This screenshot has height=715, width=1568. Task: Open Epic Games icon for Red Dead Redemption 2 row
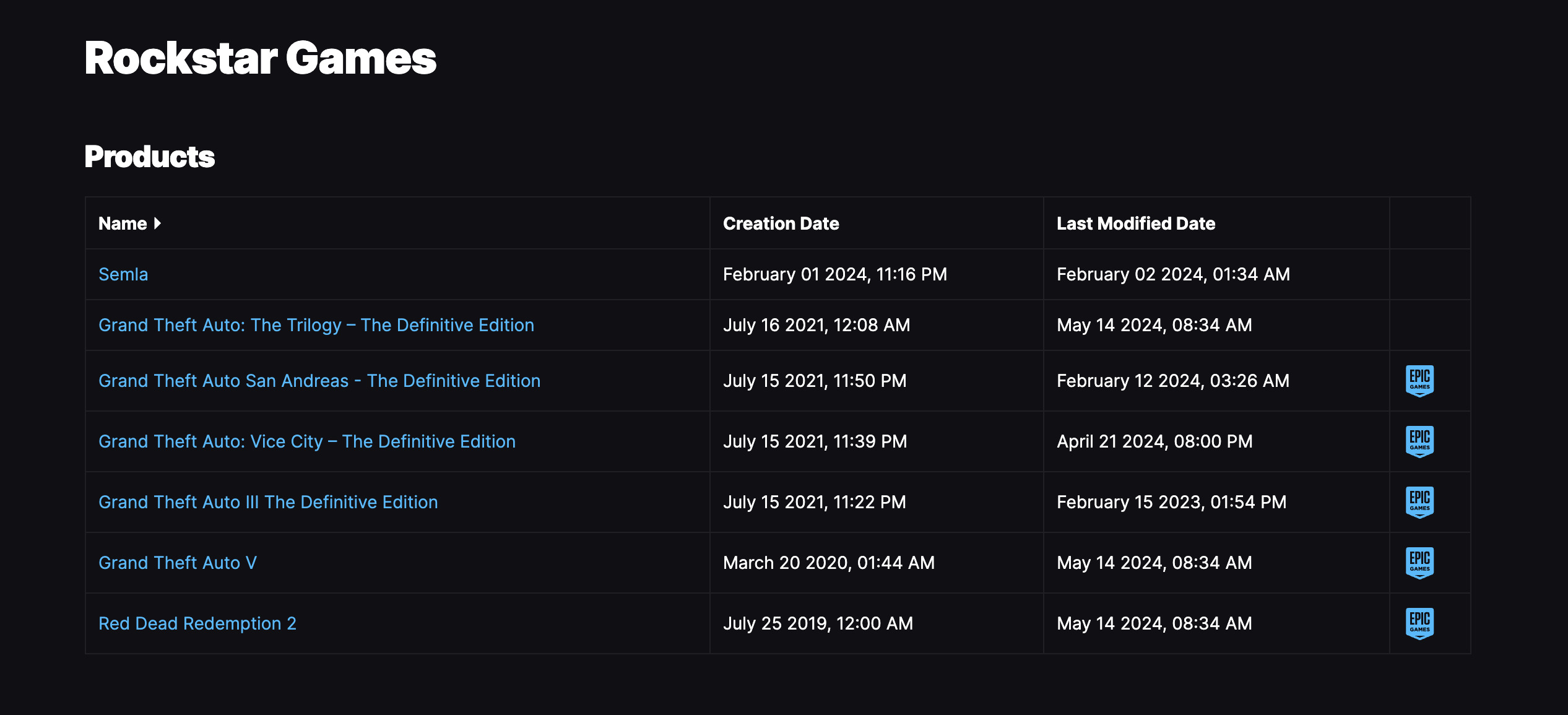click(x=1419, y=623)
